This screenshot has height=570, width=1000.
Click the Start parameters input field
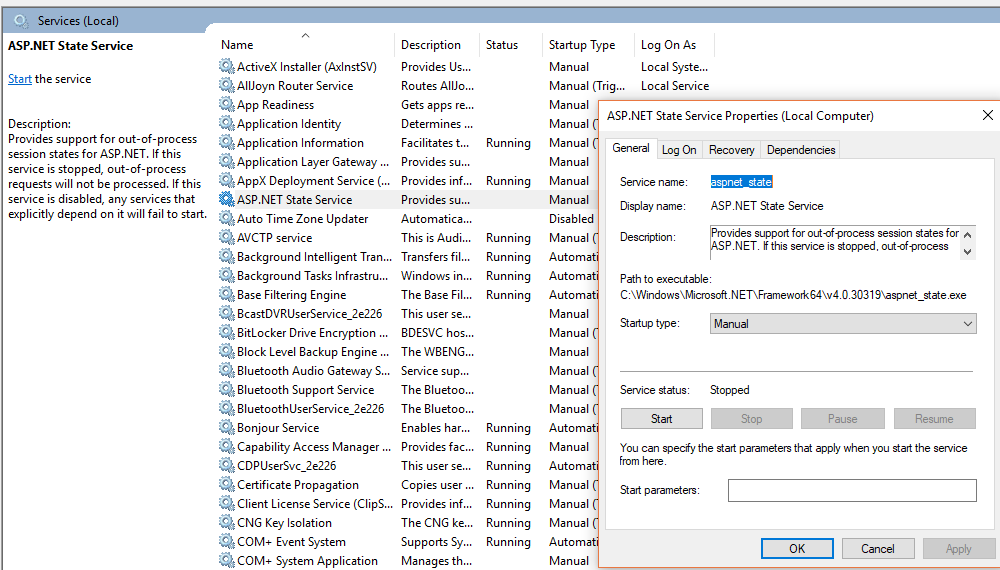[852, 490]
